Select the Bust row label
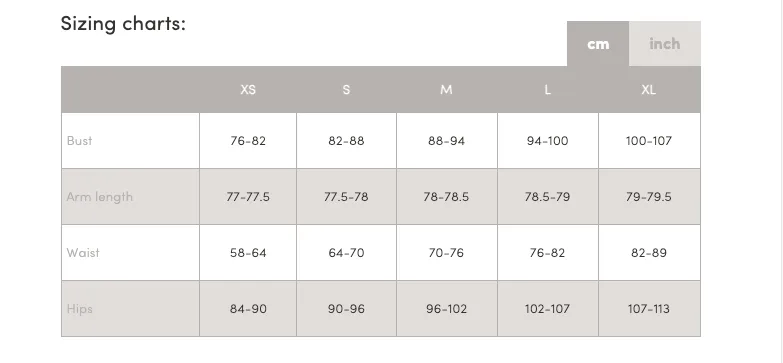Viewport: 783px width, 363px height. click(79, 141)
